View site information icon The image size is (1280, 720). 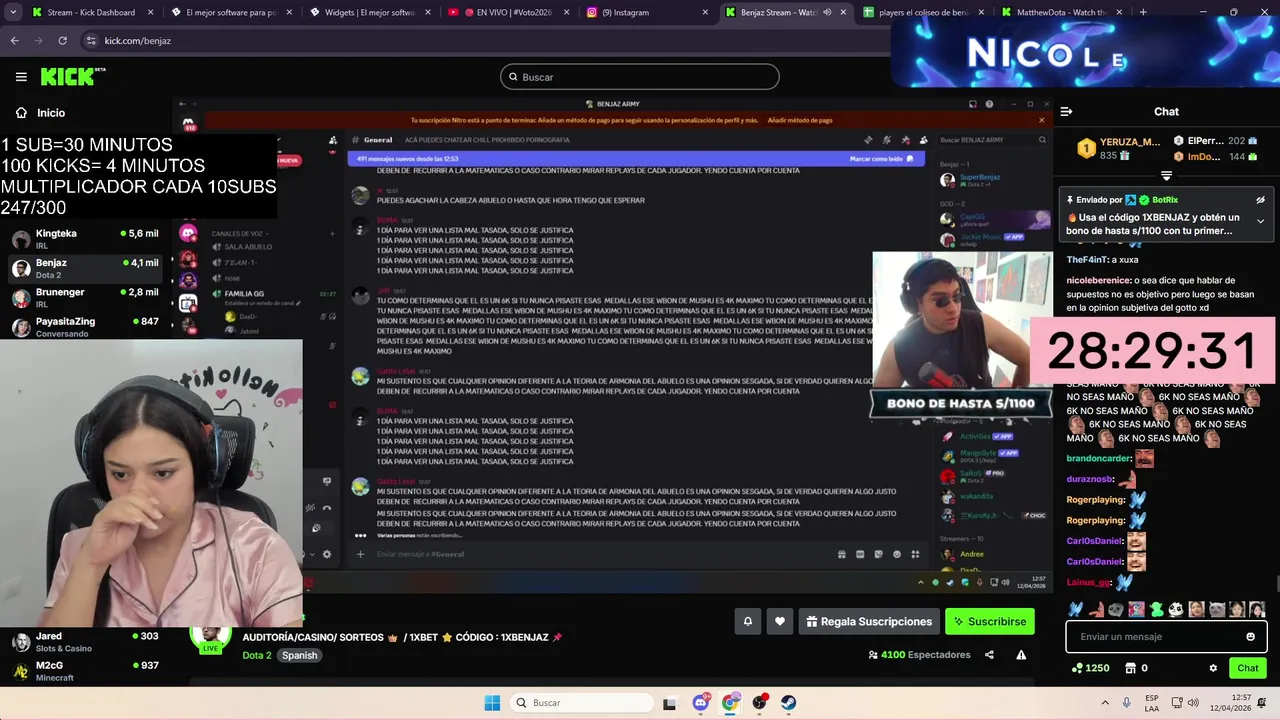(91, 40)
